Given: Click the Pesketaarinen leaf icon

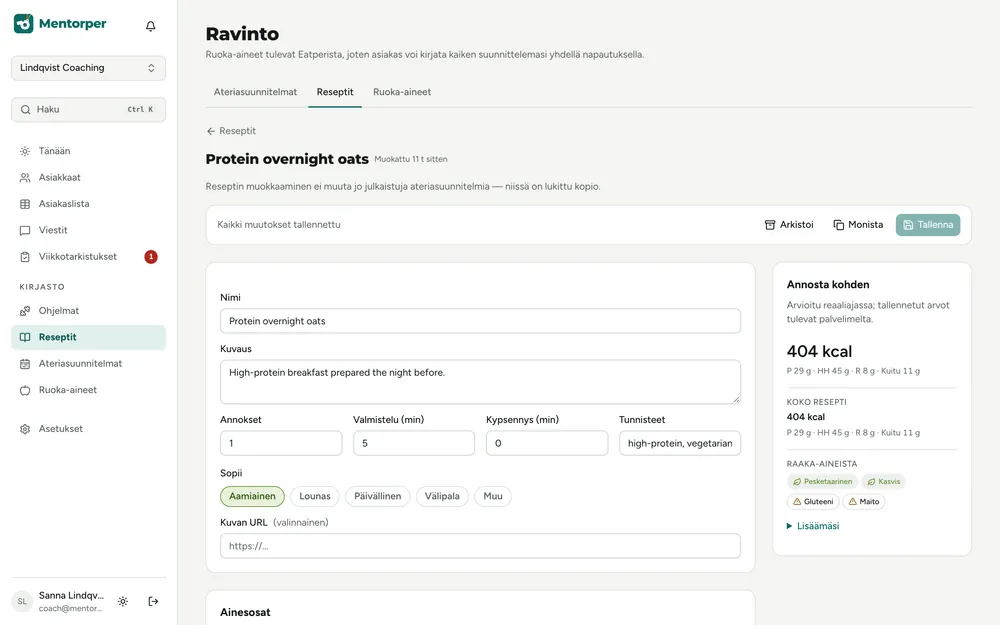Looking at the screenshot, I should [x=797, y=482].
